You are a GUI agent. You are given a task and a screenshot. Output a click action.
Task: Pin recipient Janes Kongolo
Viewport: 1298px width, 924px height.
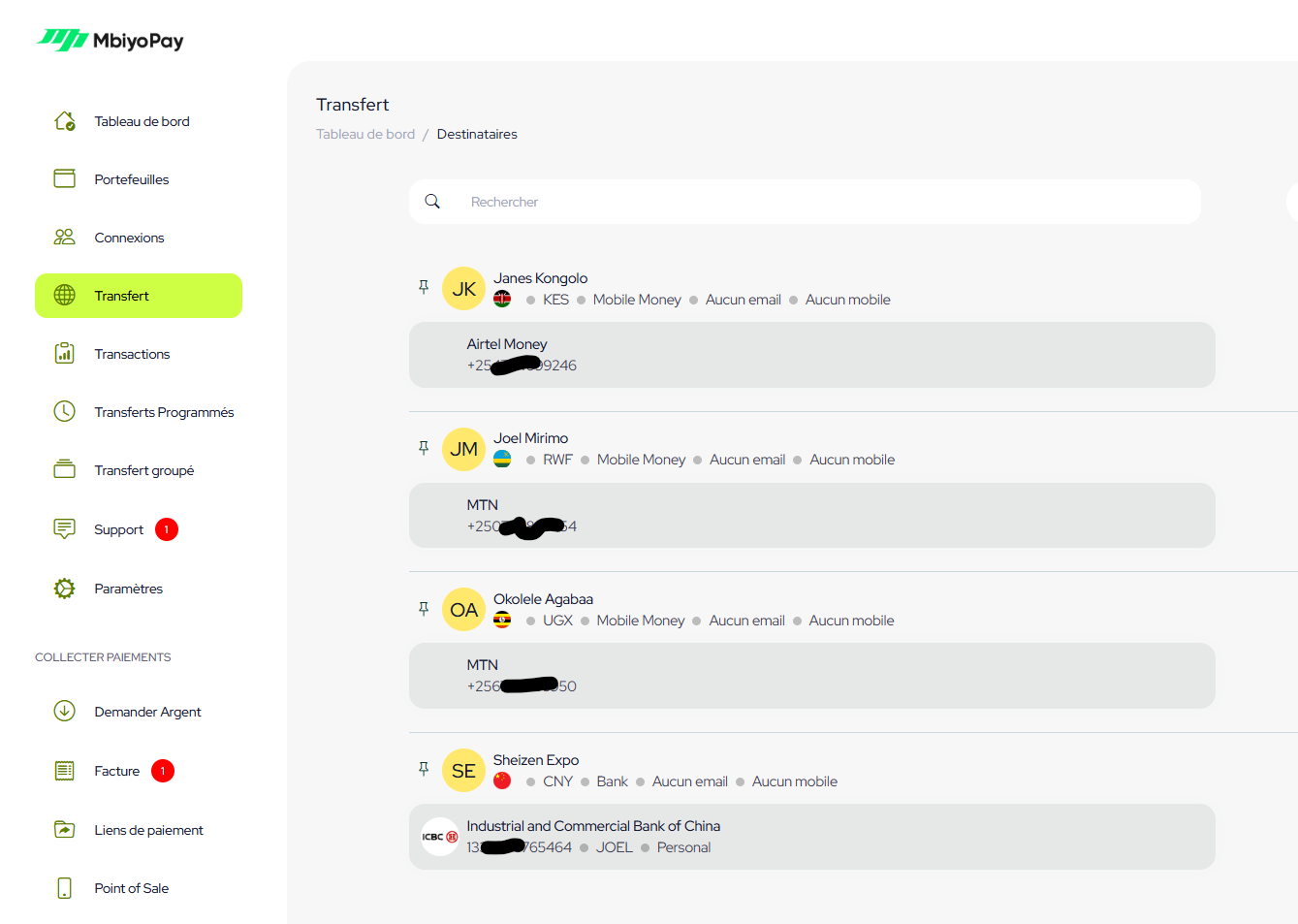point(424,287)
